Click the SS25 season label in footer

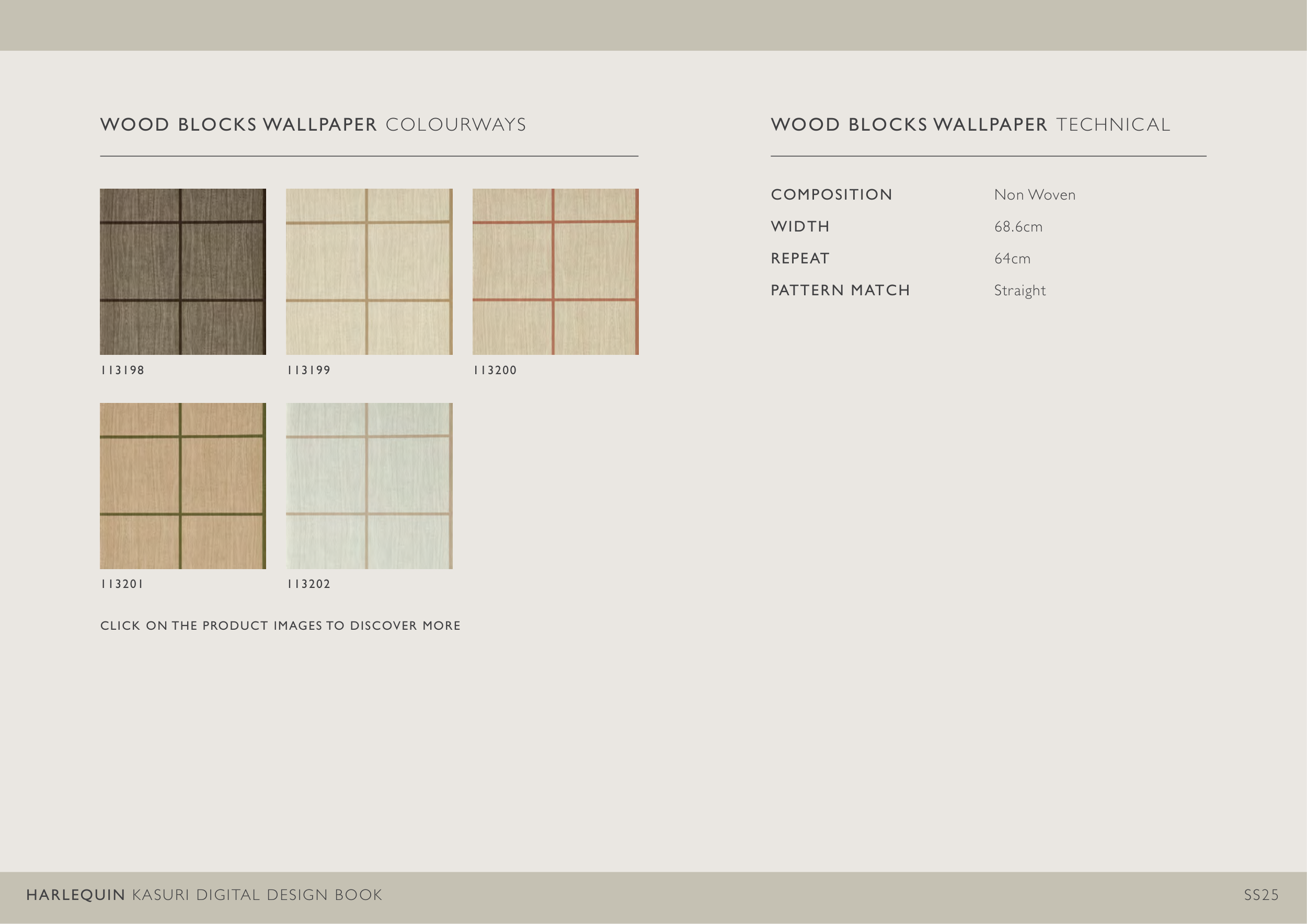click(x=1261, y=895)
